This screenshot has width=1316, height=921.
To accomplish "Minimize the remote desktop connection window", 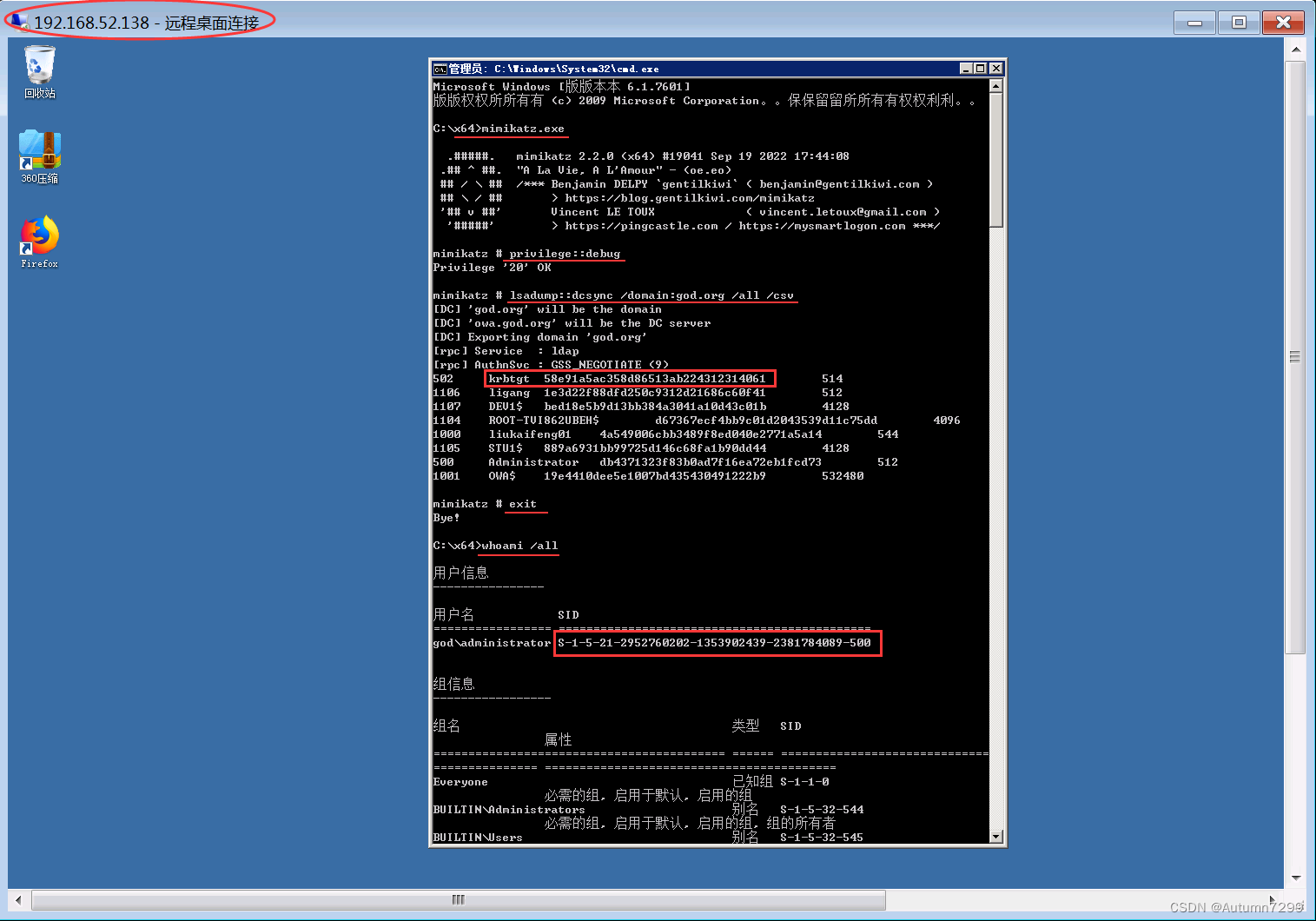I will click(1195, 23).
